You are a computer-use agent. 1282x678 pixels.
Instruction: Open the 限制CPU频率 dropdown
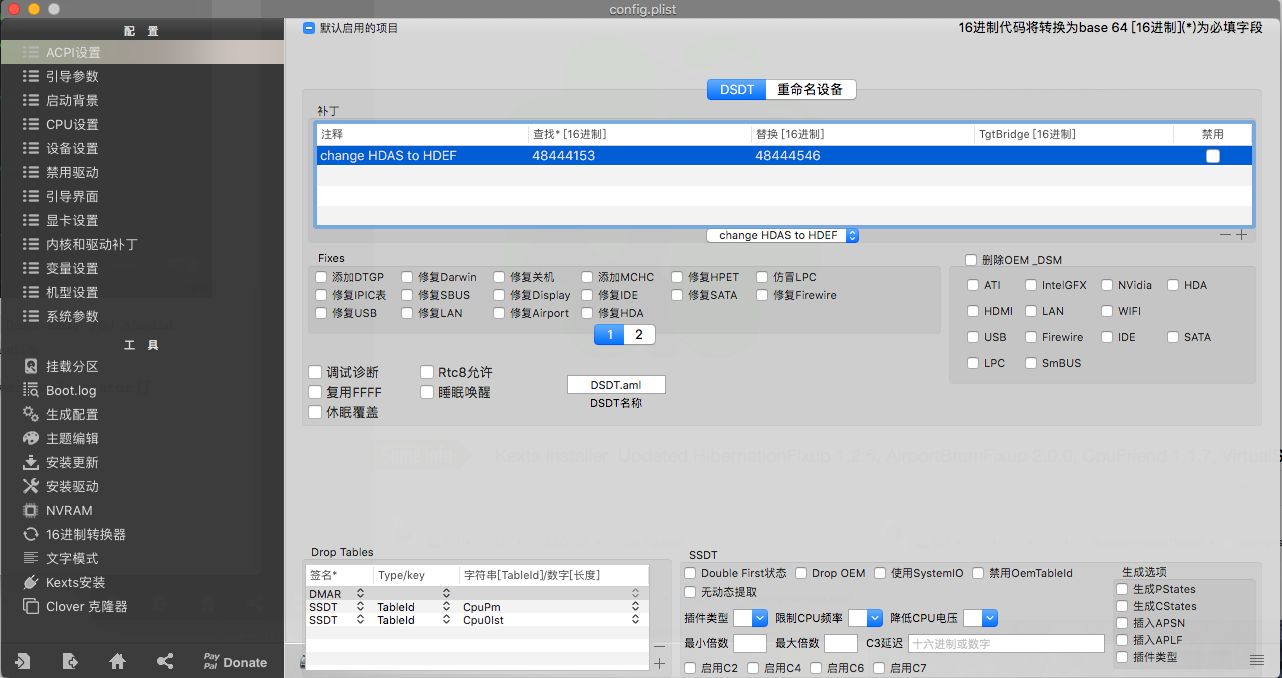point(865,618)
